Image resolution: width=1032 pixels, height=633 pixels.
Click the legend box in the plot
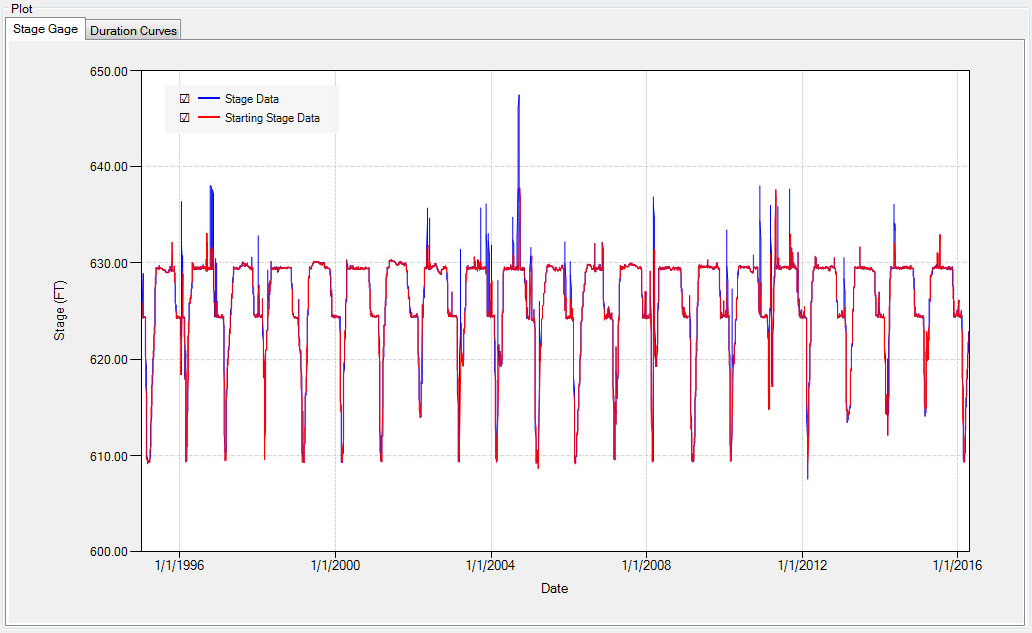[253, 106]
